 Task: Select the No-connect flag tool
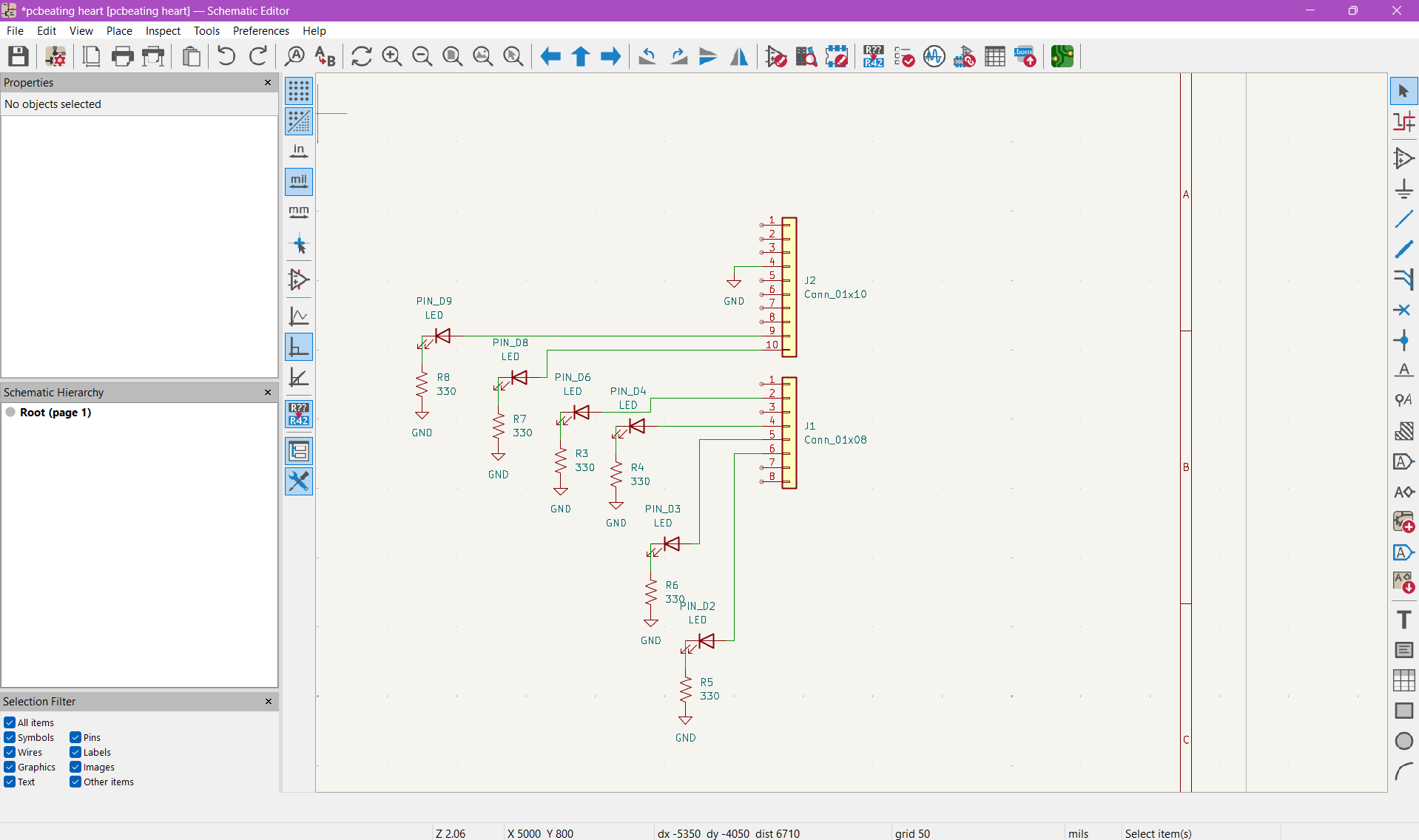tap(1403, 310)
